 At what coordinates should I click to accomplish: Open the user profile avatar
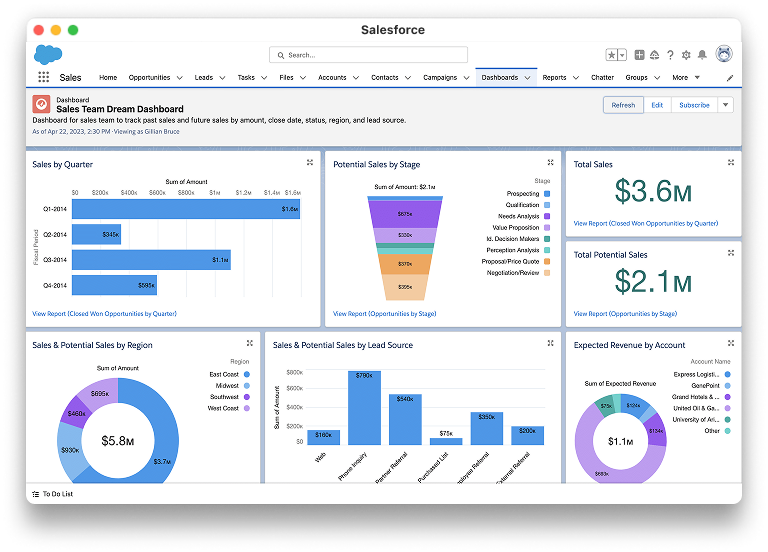[x=724, y=54]
